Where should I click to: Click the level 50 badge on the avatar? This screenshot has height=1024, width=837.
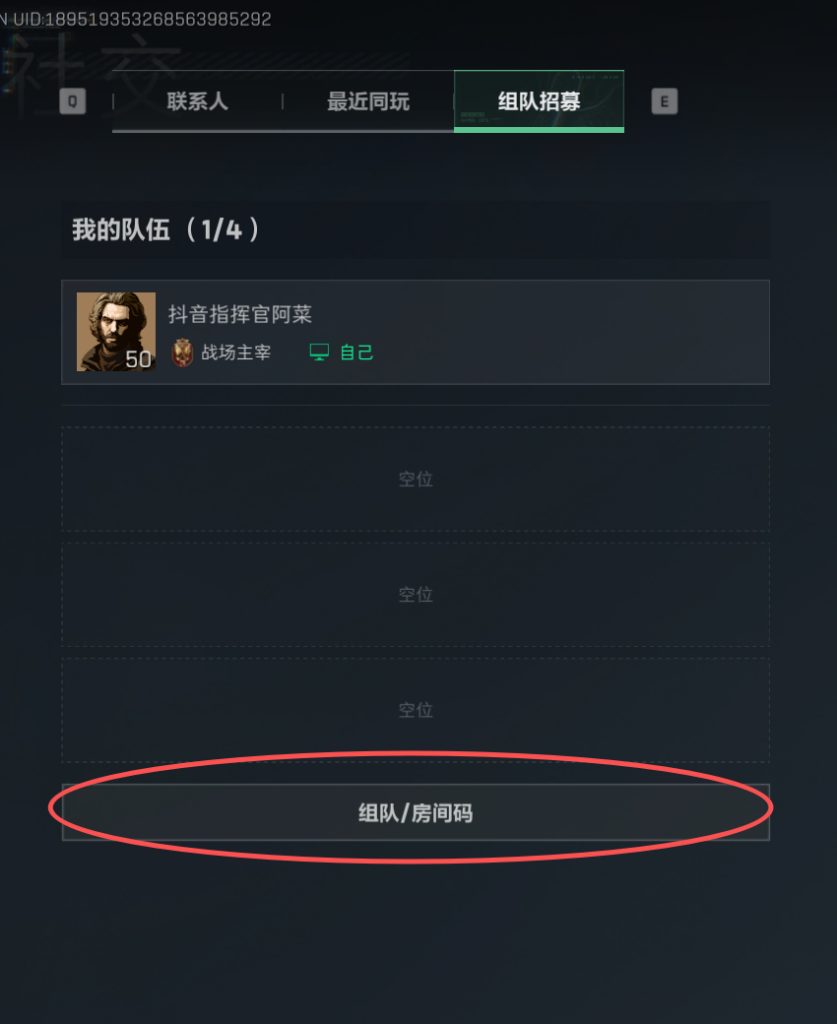point(138,359)
